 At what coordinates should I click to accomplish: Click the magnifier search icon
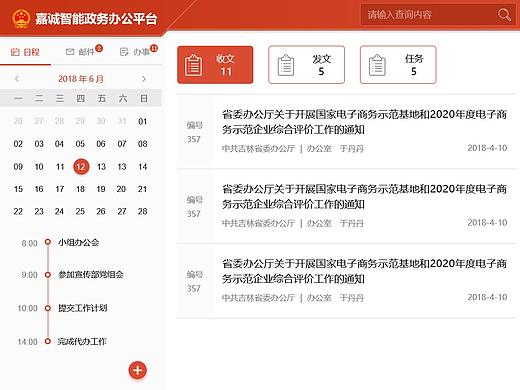(x=504, y=15)
